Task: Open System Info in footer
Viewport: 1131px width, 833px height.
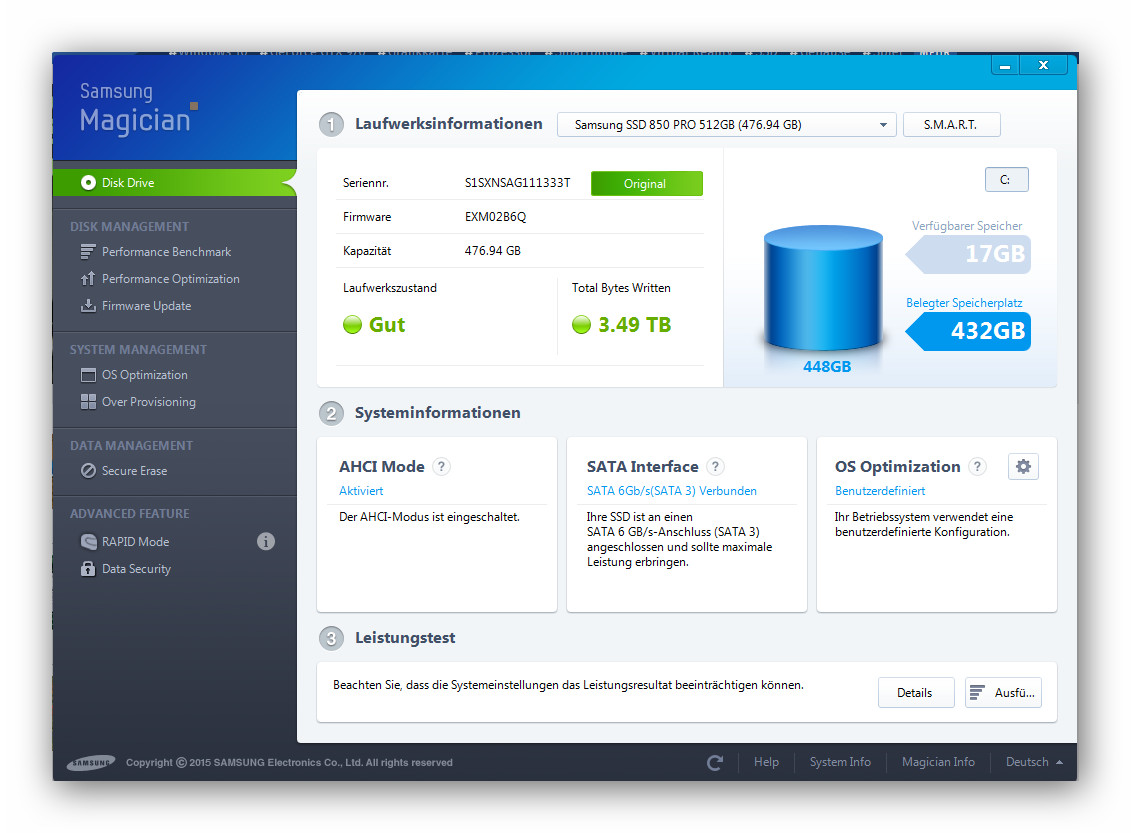Action: click(840, 762)
